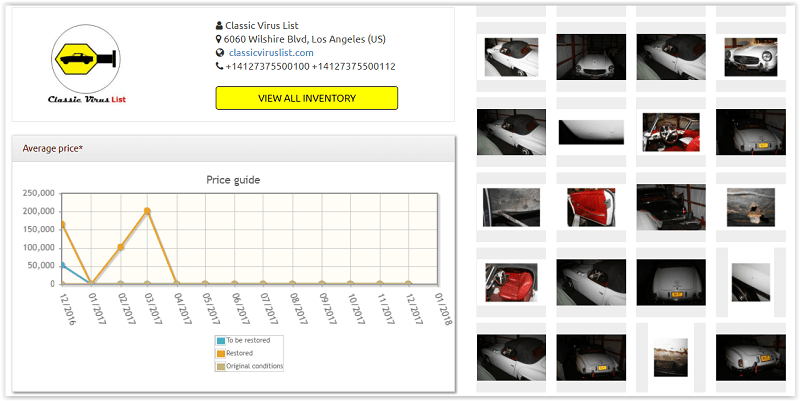Screen dimensions: 800x401
Task: Click the map pin icon by address
Action: (219, 39)
